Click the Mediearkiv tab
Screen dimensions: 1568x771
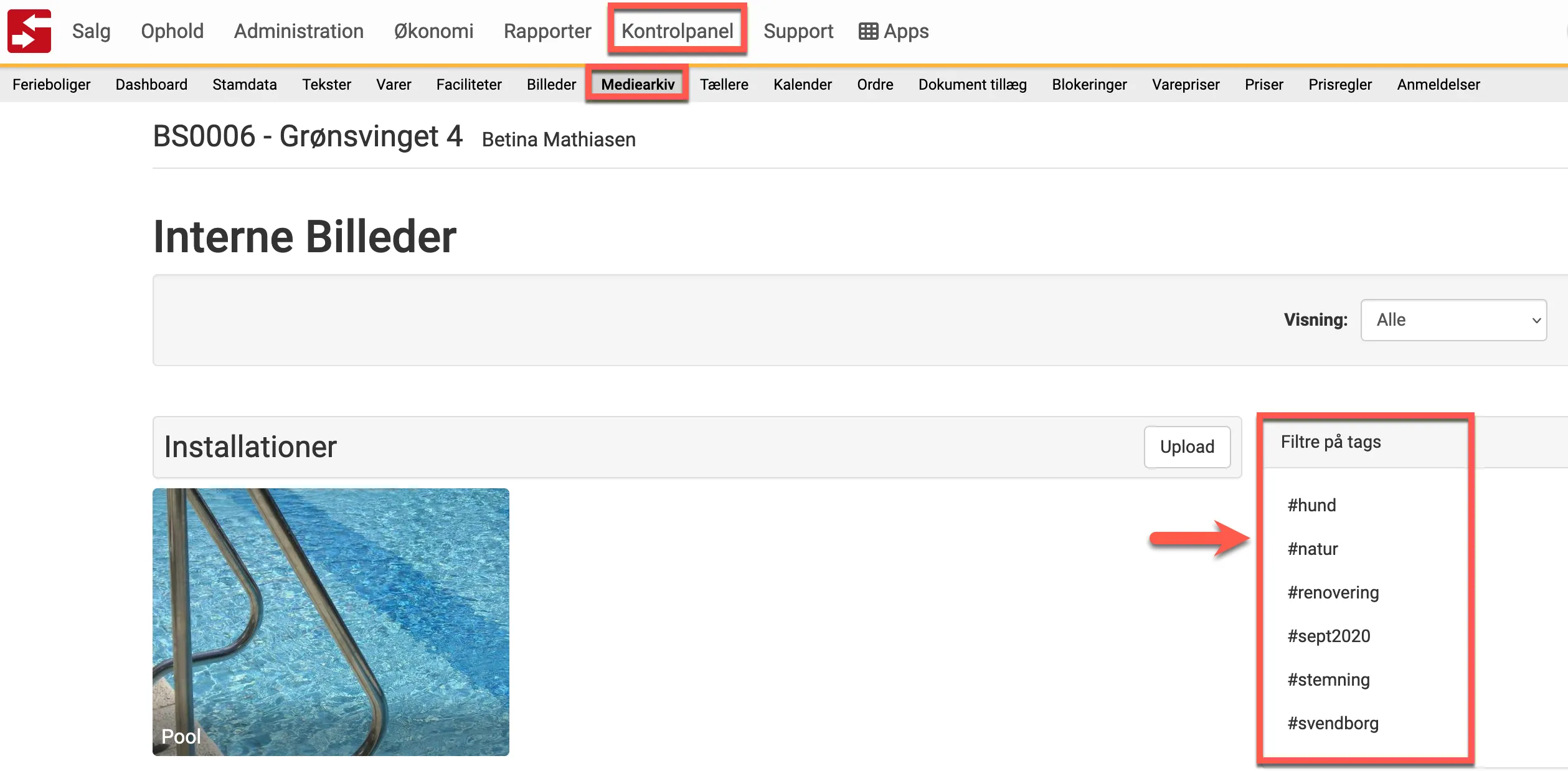coord(637,85)
